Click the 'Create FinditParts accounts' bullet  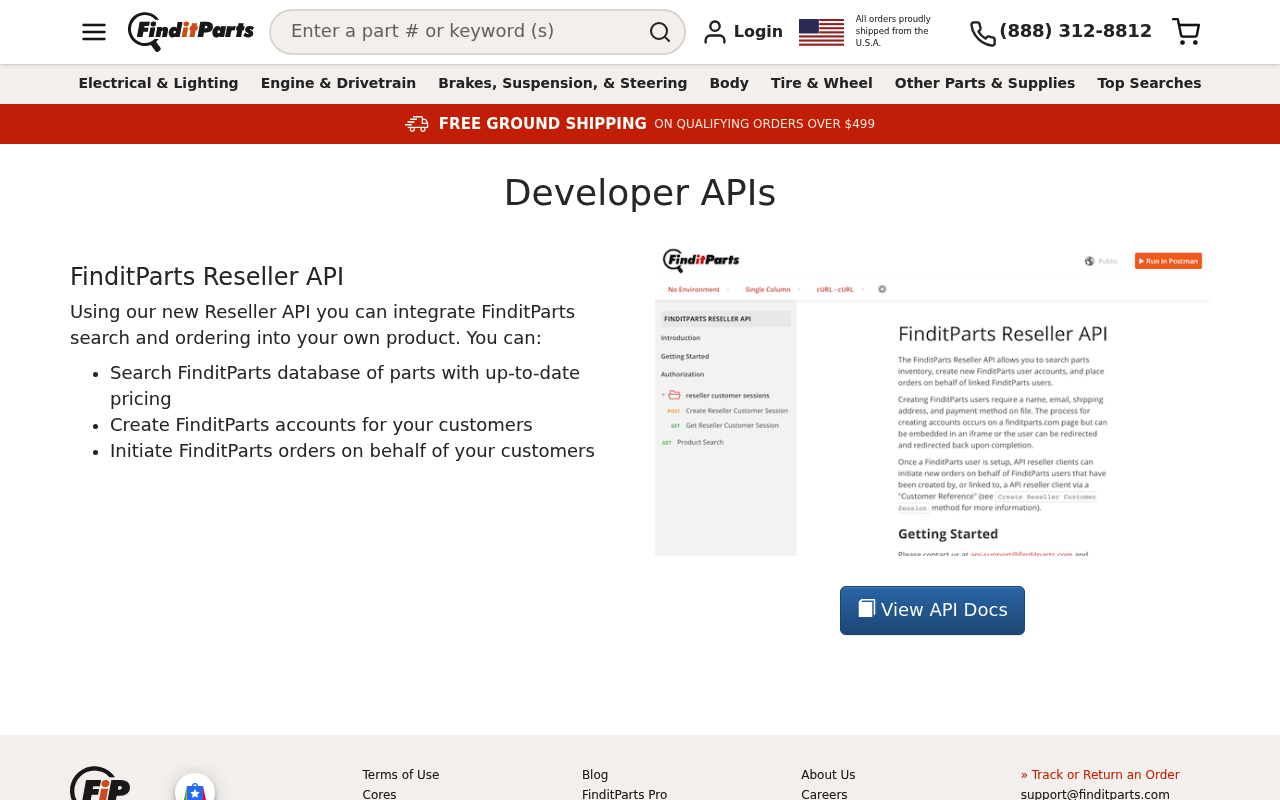pyautogui.click(x=321, y=425)
